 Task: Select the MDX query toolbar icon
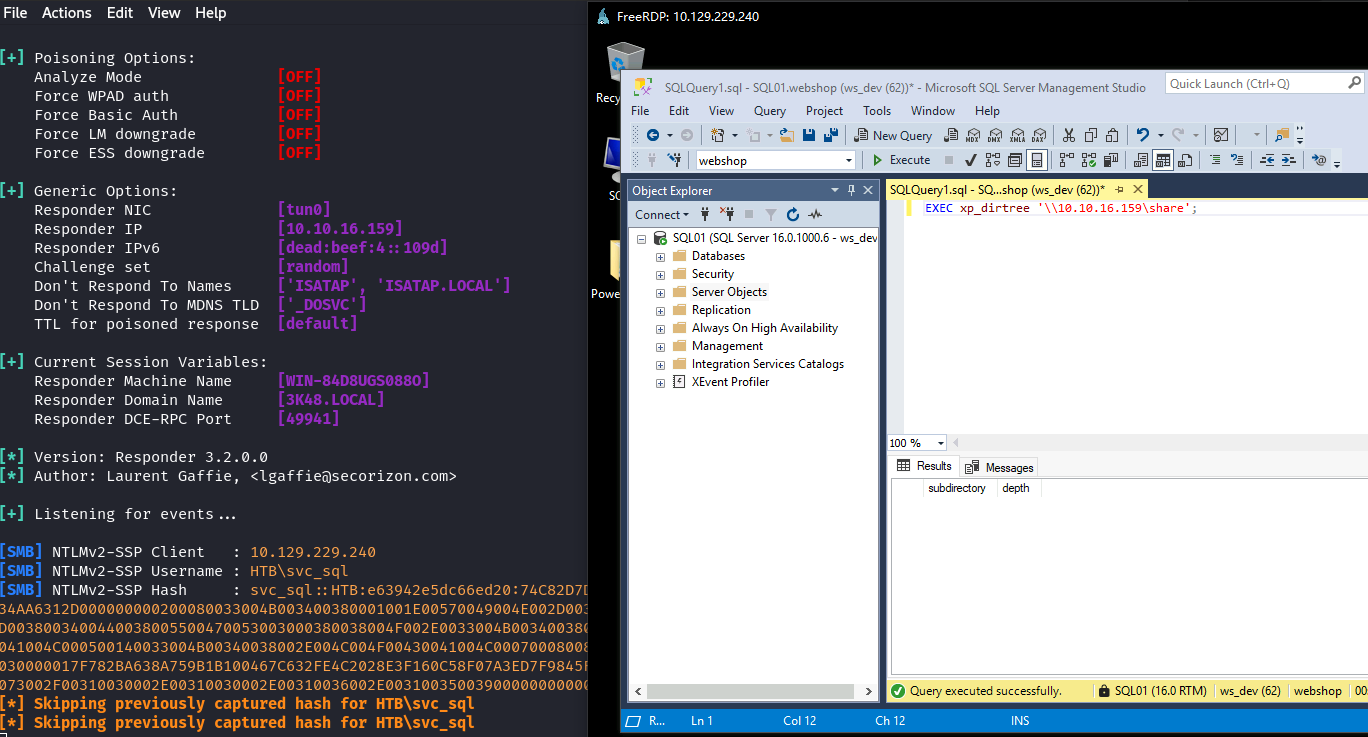click(x=973, y=135)
